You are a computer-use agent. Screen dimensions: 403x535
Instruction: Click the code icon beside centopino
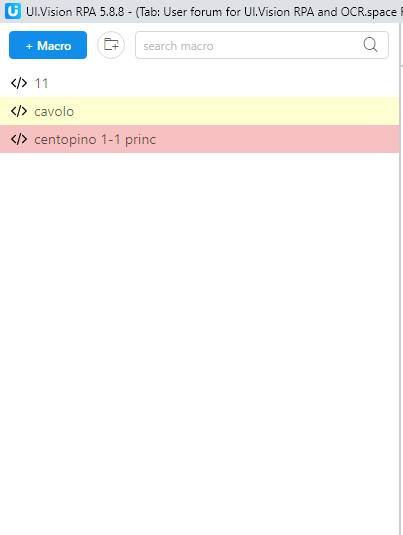point(19,139)
